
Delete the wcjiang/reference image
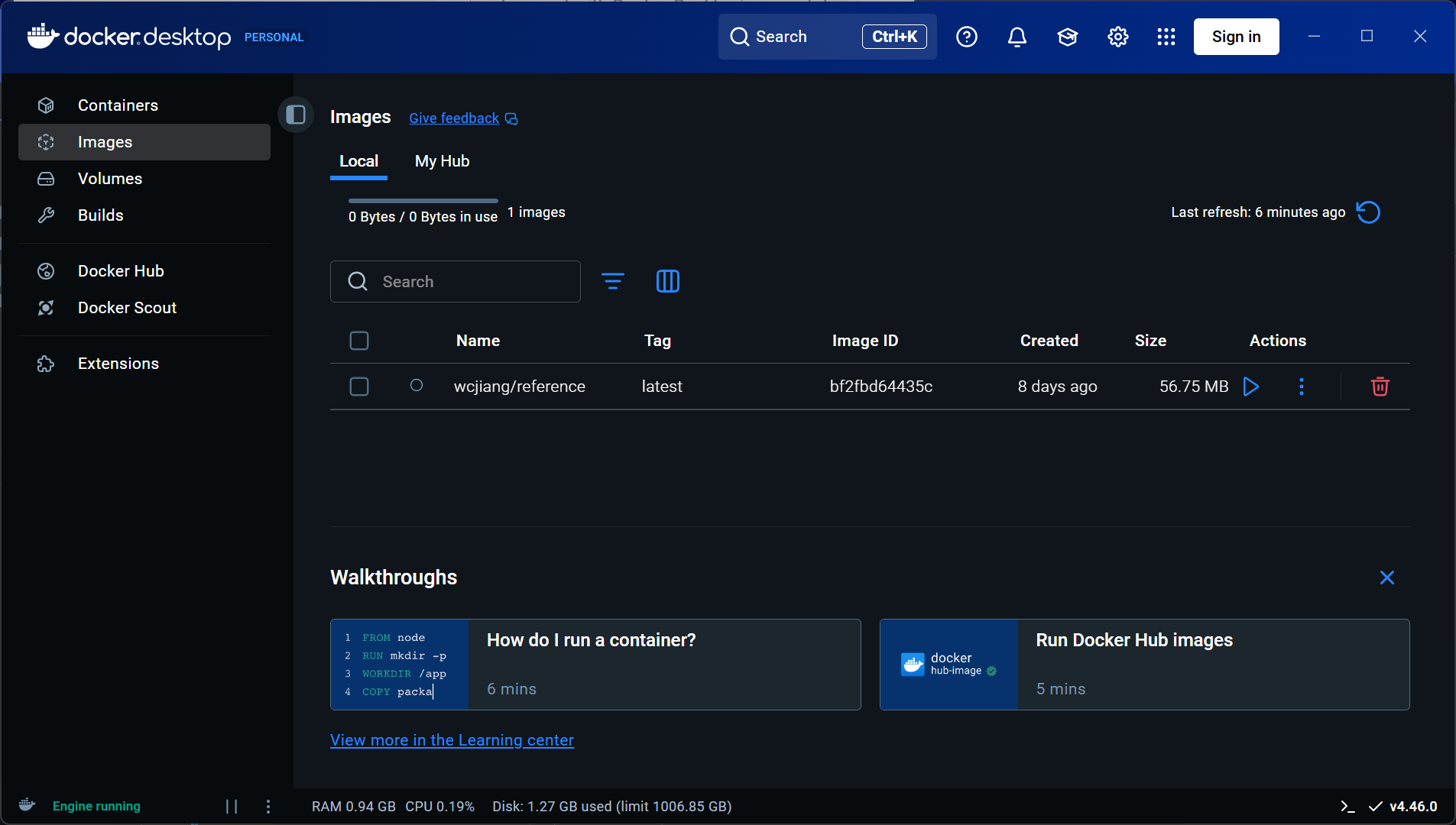pyautogui.click(x=1380, y=387)
